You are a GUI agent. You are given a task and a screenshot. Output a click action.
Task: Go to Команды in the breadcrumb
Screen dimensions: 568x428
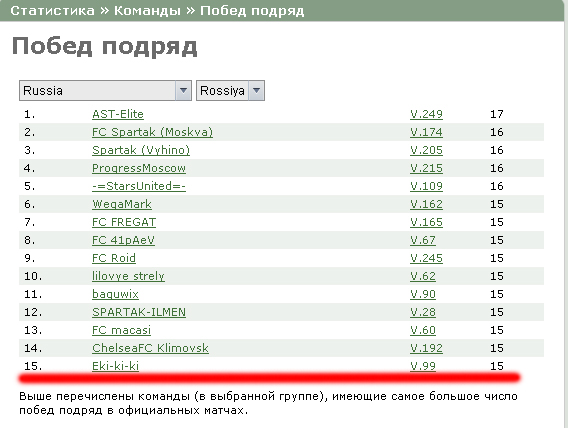[147, 11]
